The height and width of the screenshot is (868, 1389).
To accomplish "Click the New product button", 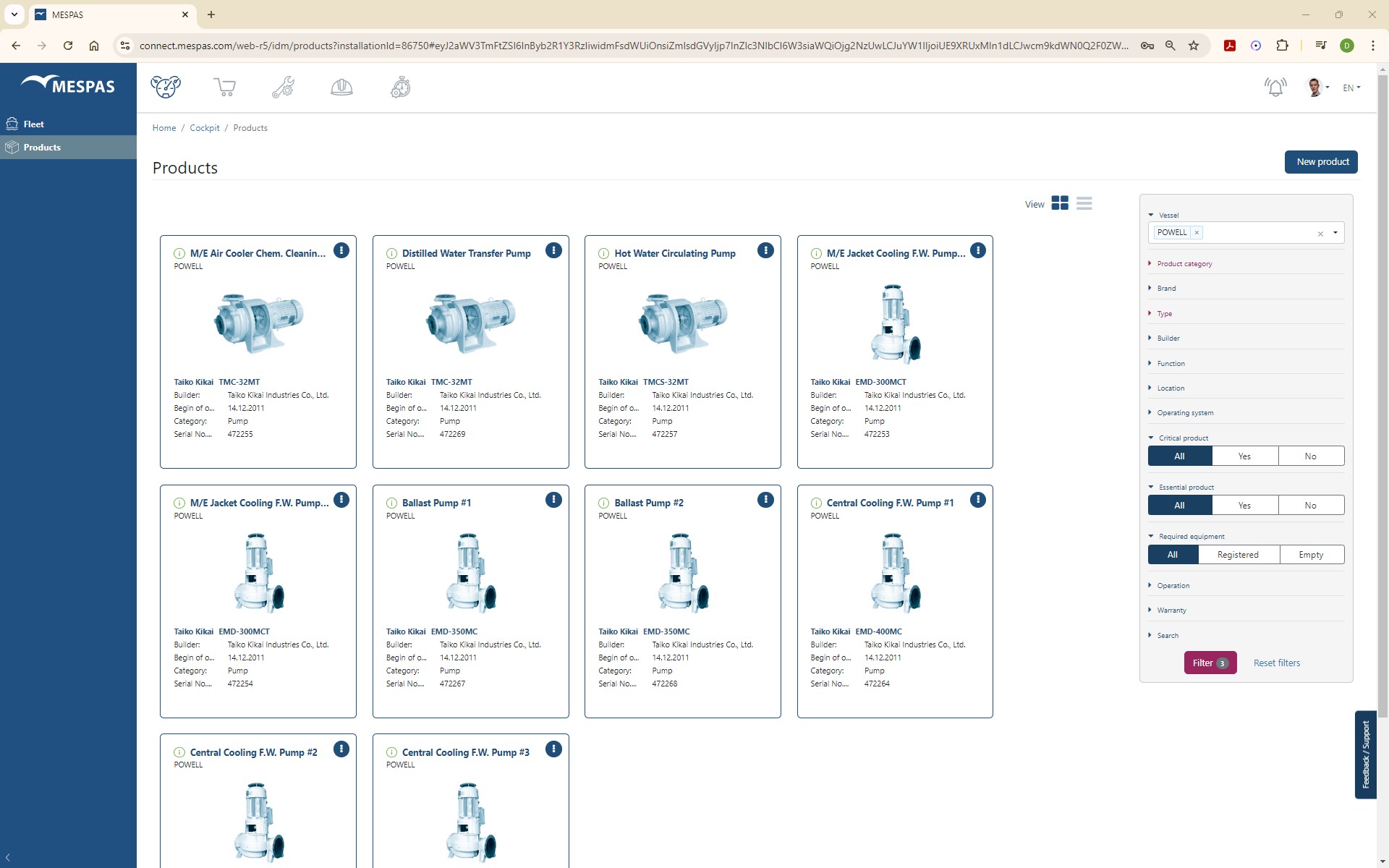I will [1321, 162].
